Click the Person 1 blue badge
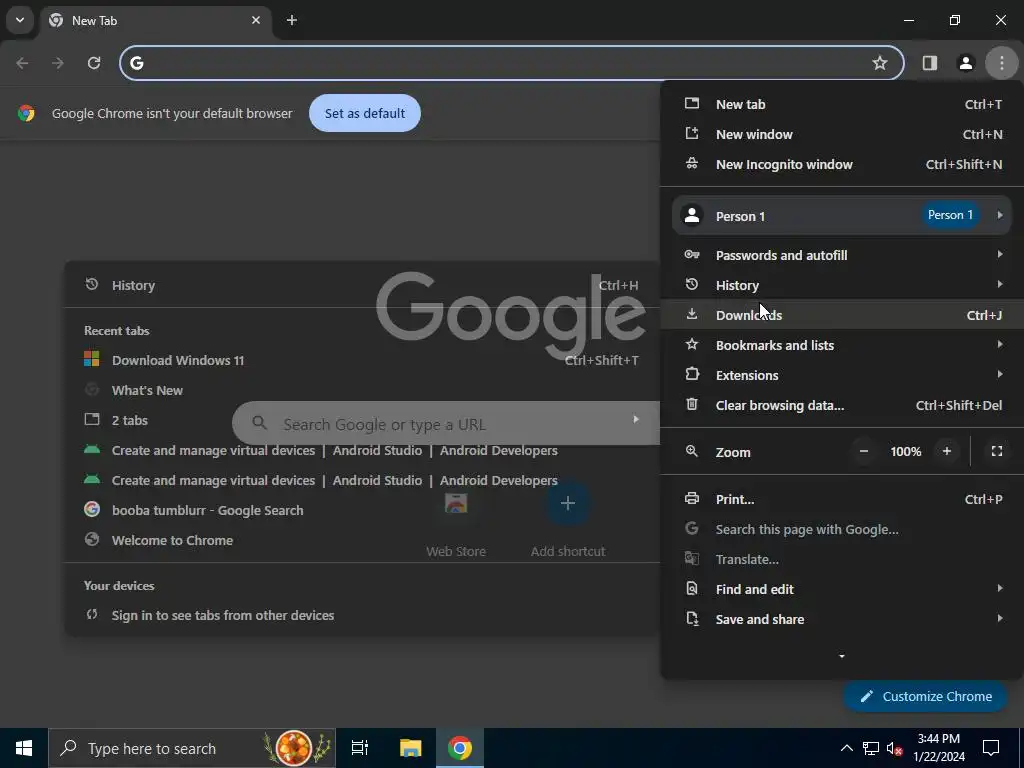This screenshot has width=1024, height=768. tap(950, 215)
